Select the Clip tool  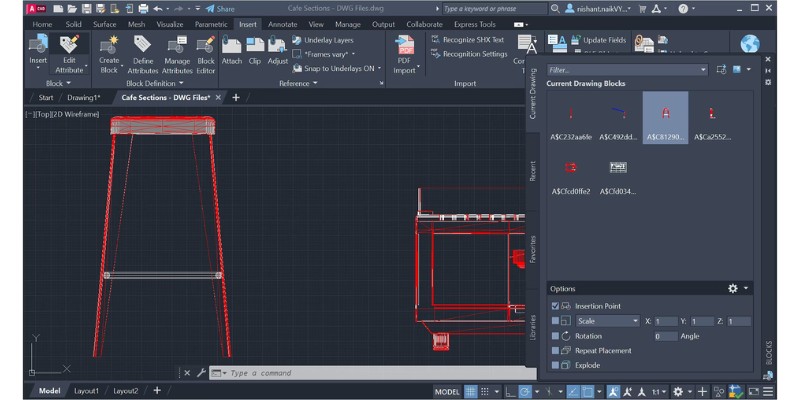[255, 51]
